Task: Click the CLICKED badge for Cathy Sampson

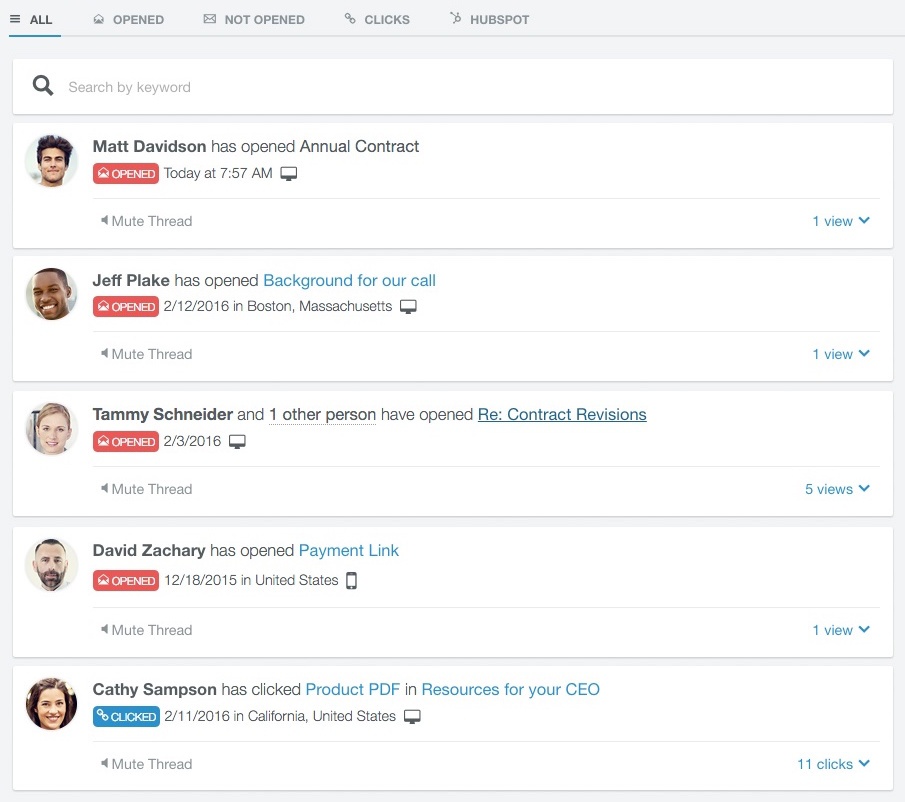Action: pyautogui.click(x=126, y=717)
